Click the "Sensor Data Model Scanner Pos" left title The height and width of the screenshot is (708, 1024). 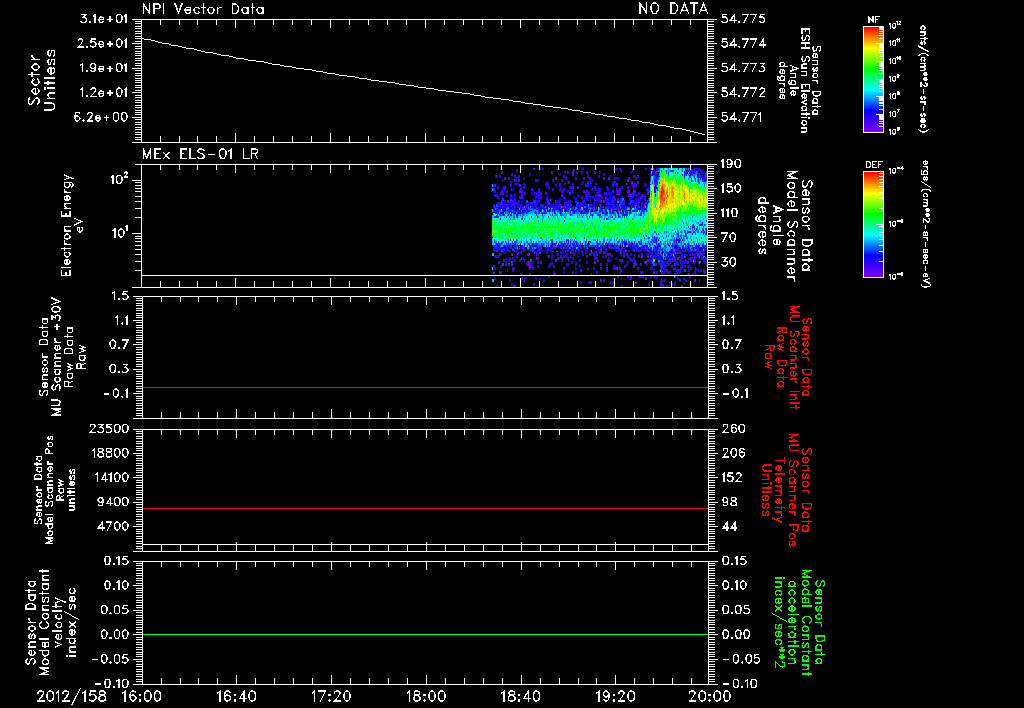[44, 490]
